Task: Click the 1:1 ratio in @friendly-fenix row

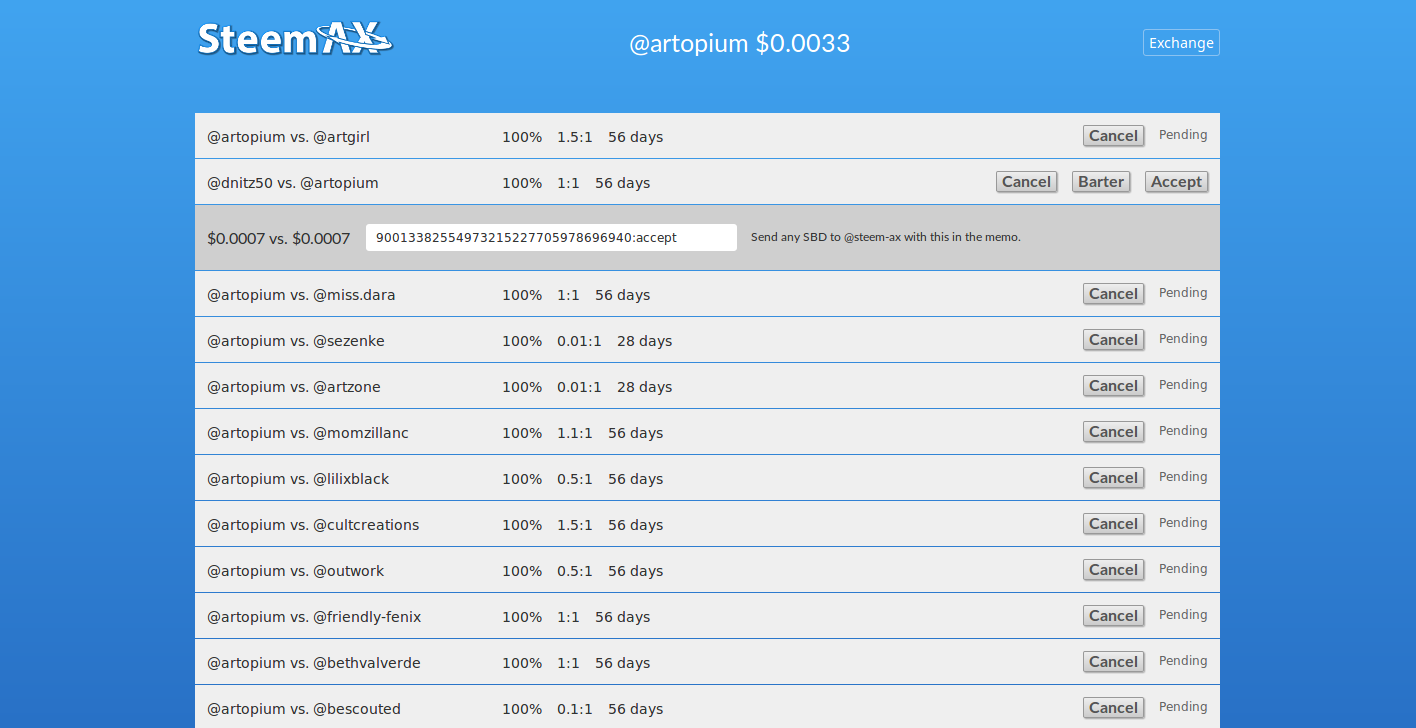Action: point(568,617)
